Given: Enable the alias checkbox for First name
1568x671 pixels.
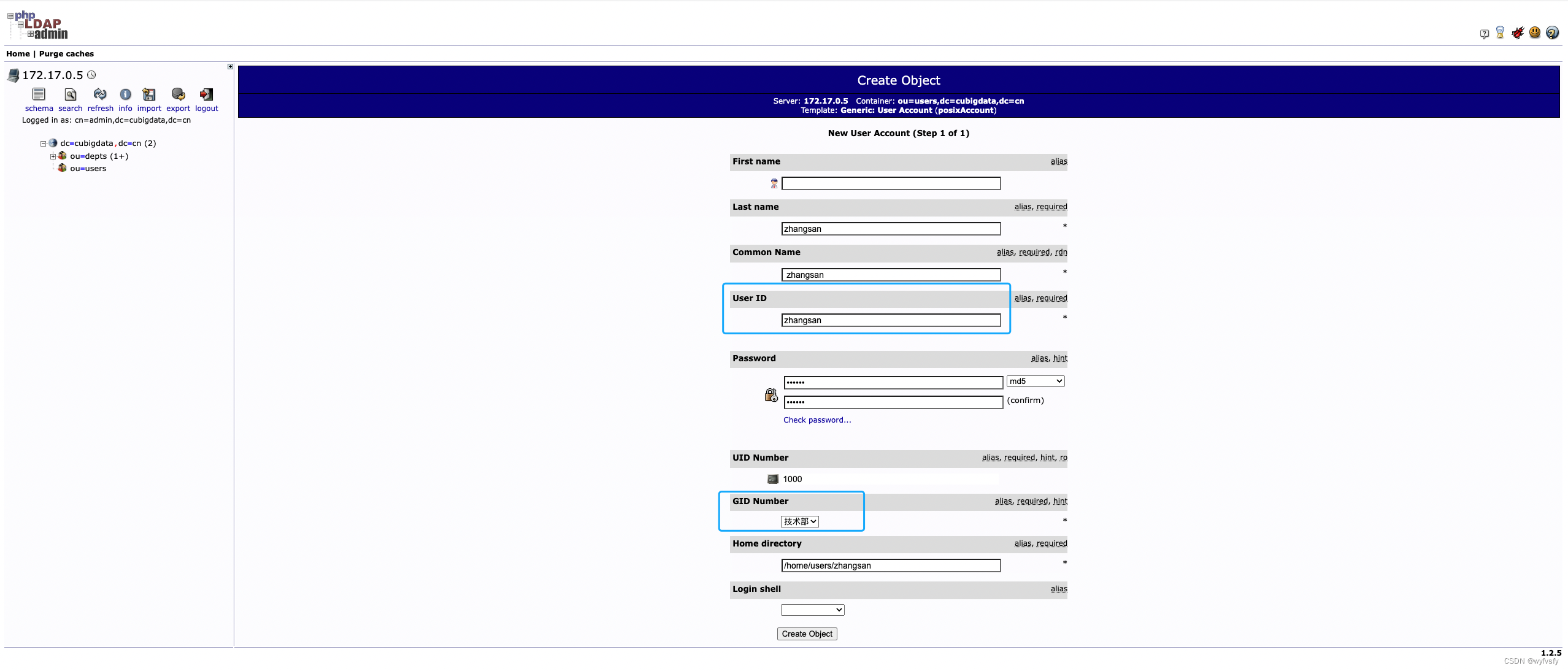Looking at the screenshot, I should click(x=1058, y=161).
